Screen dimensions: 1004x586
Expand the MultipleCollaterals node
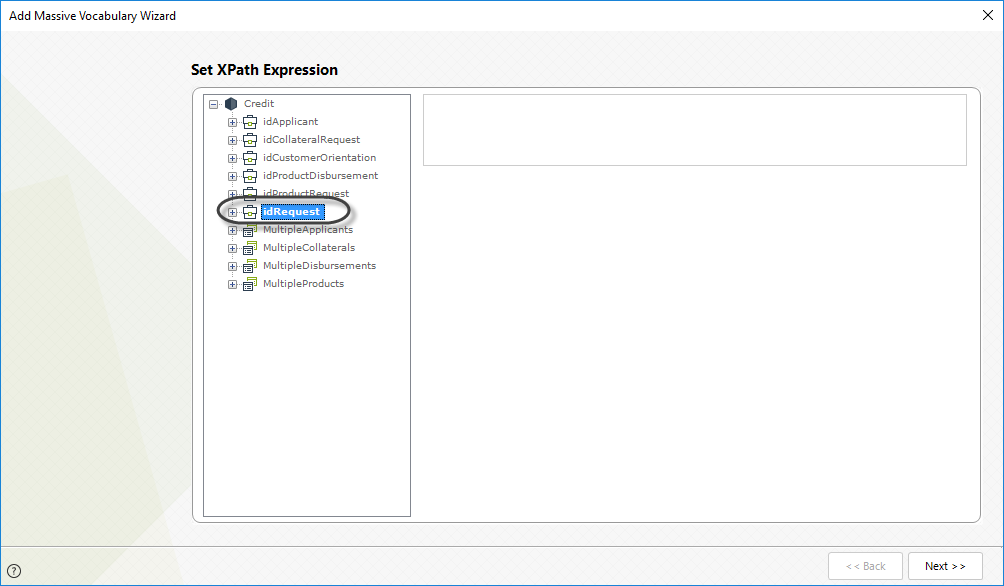[x=232, y=248]
